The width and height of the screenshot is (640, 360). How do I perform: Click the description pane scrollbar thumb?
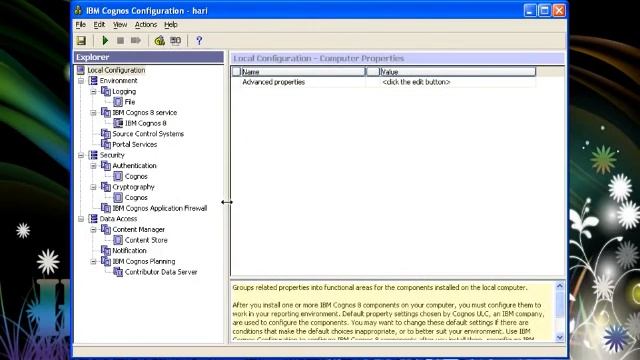click(560, 305)
